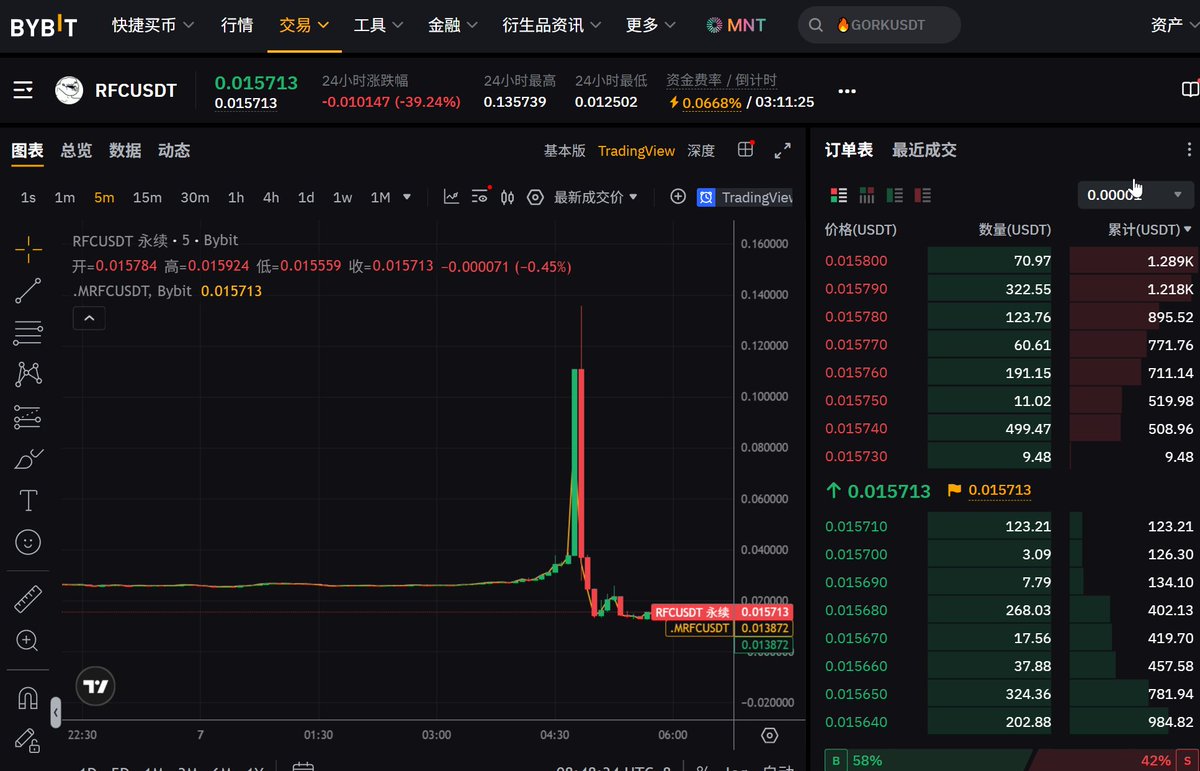Screen dimensions: 1200x771
Task: Select the 1d timeframe
Action: (306, 197)
